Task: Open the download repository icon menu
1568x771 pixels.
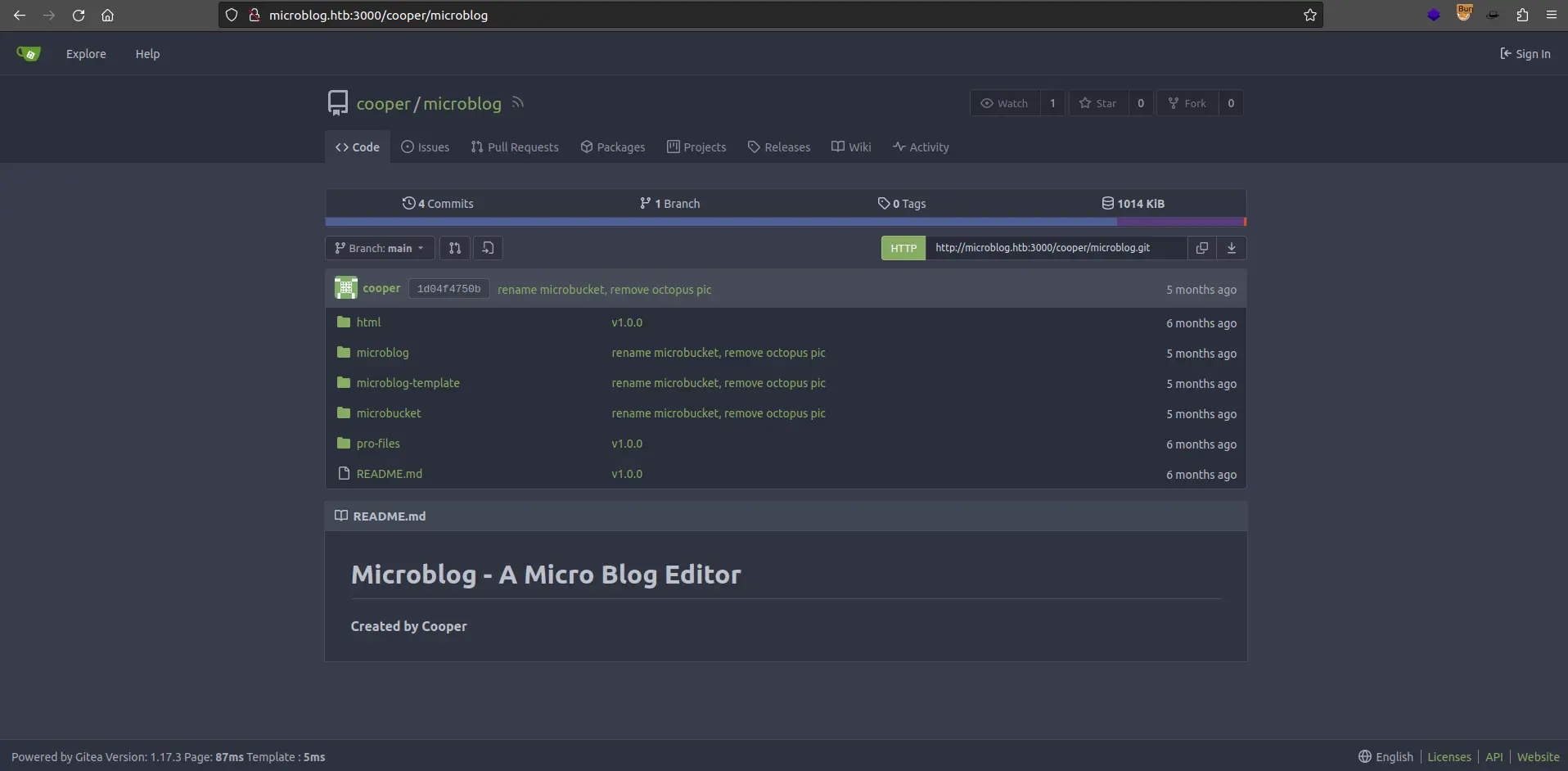Action: pyautogui.click(x=1232, y=248)
